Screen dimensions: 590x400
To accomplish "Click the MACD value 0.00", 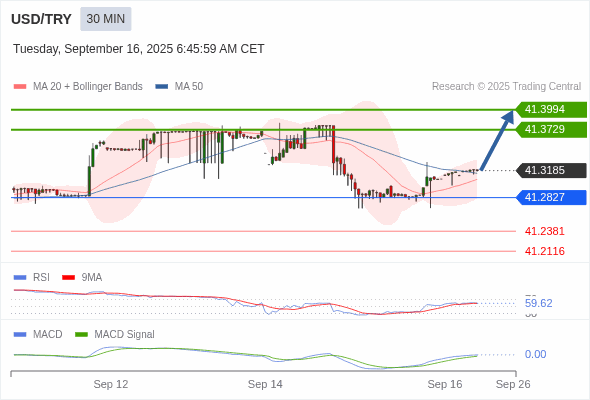I will [x=535, y=354].
